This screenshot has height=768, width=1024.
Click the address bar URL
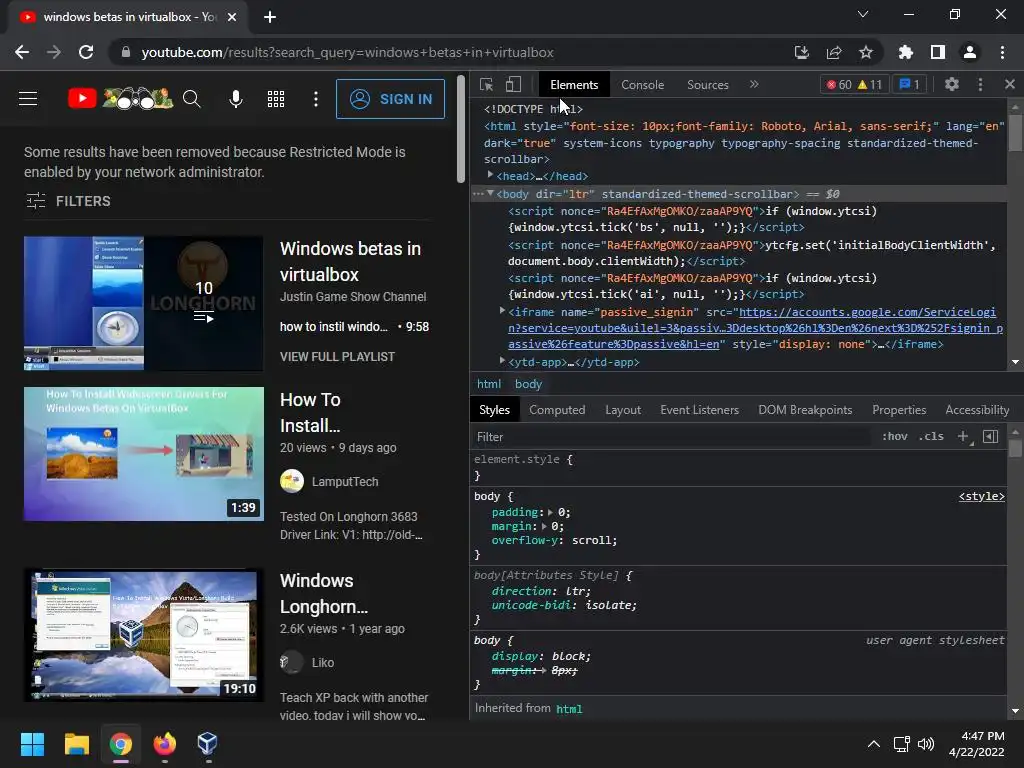[347, 52]
